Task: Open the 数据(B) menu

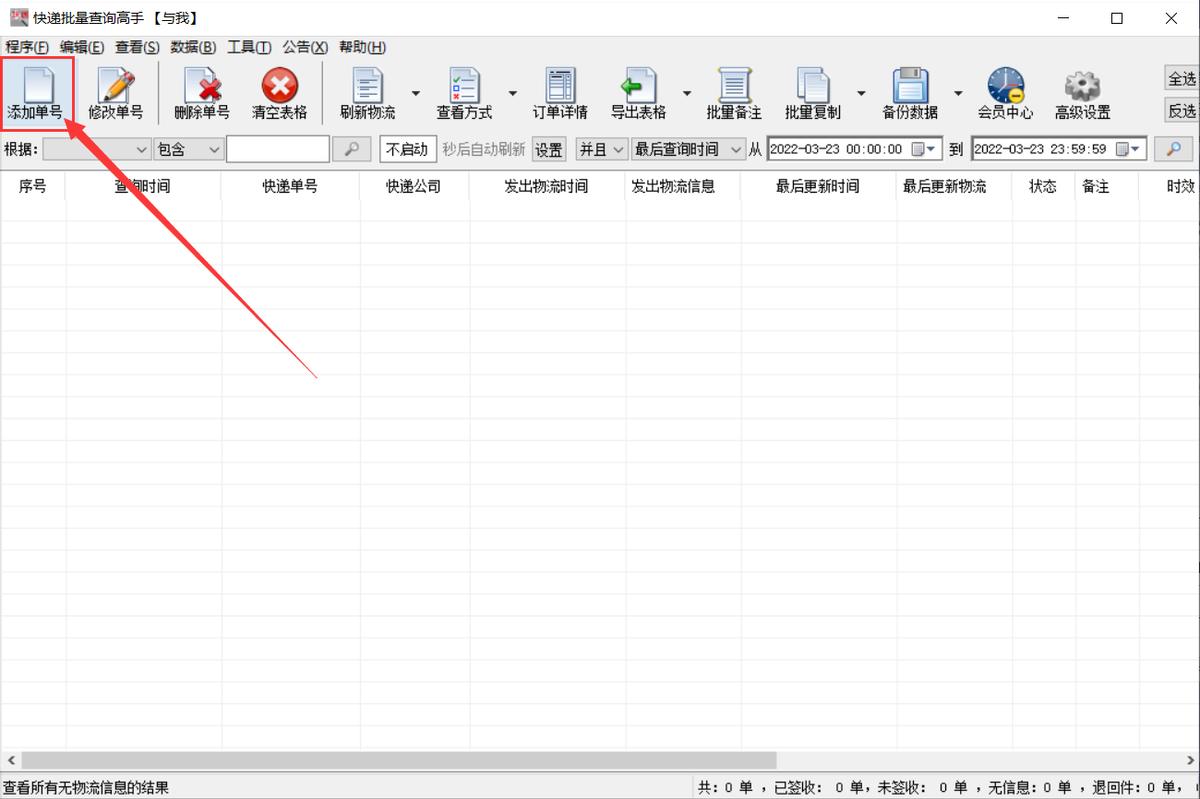Action: (x=193, y=47)
